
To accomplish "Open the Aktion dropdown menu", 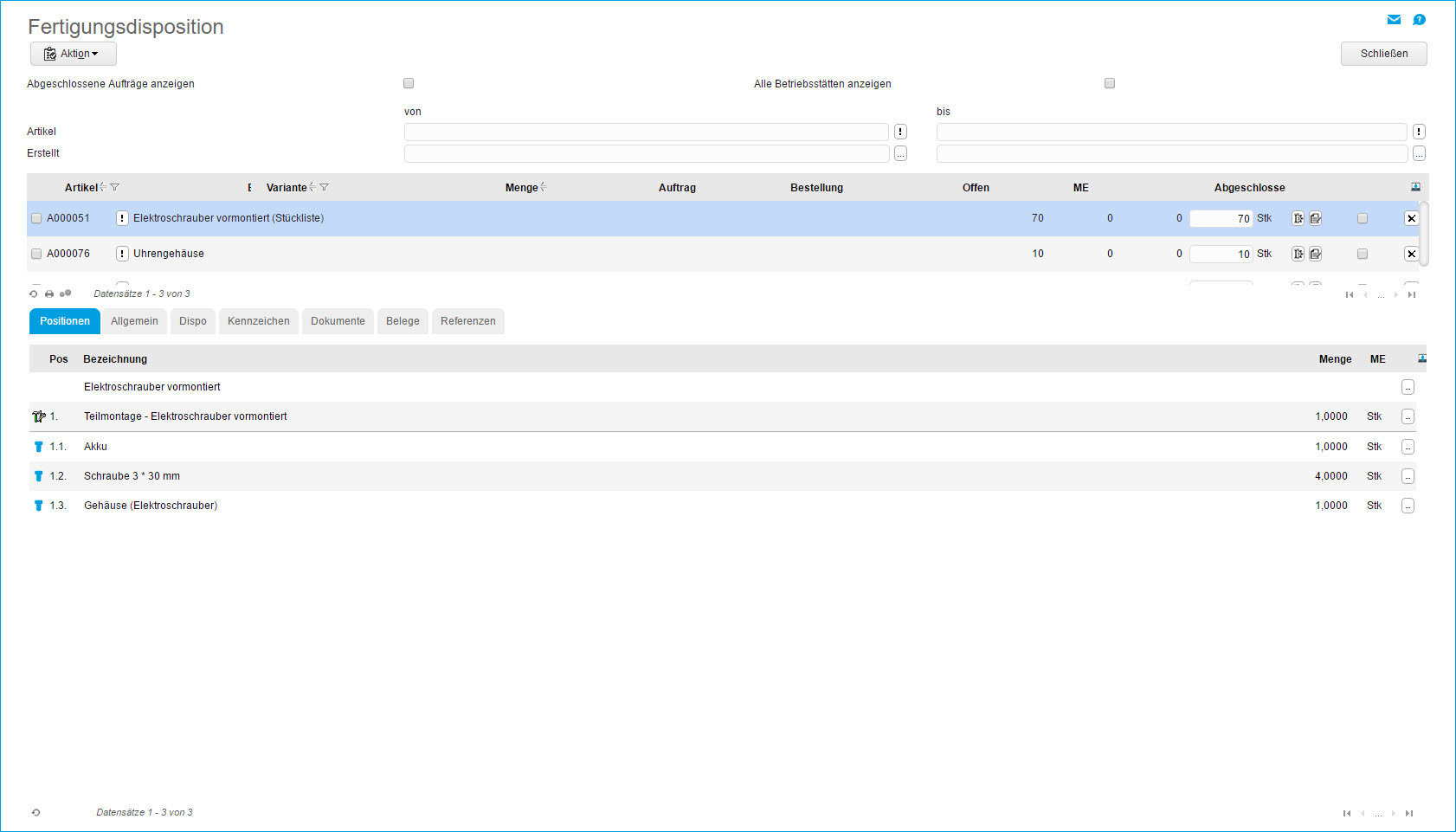I will pyautogui.click(x=74, y=54).
